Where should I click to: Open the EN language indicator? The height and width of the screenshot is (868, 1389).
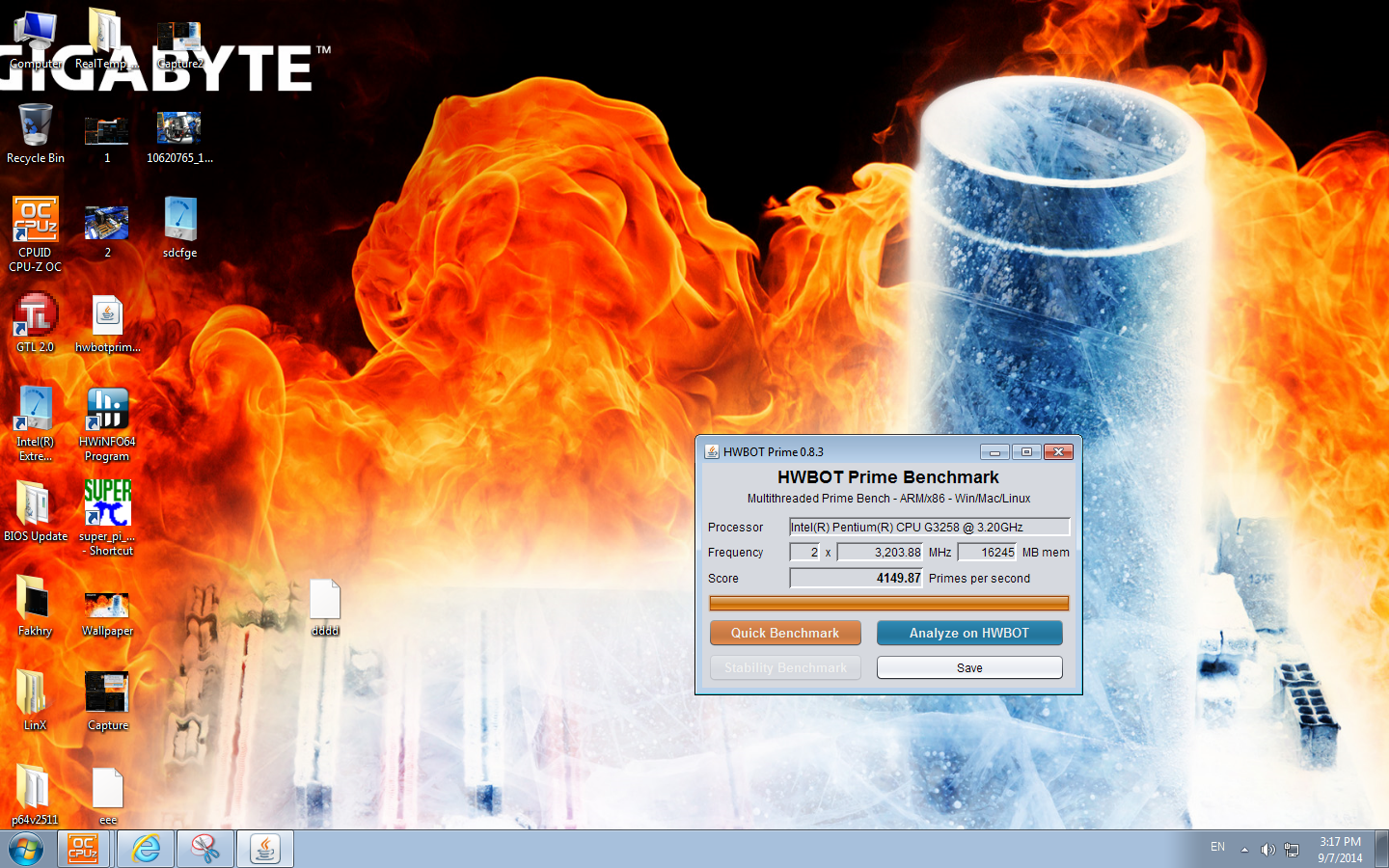pos(1217,847)
